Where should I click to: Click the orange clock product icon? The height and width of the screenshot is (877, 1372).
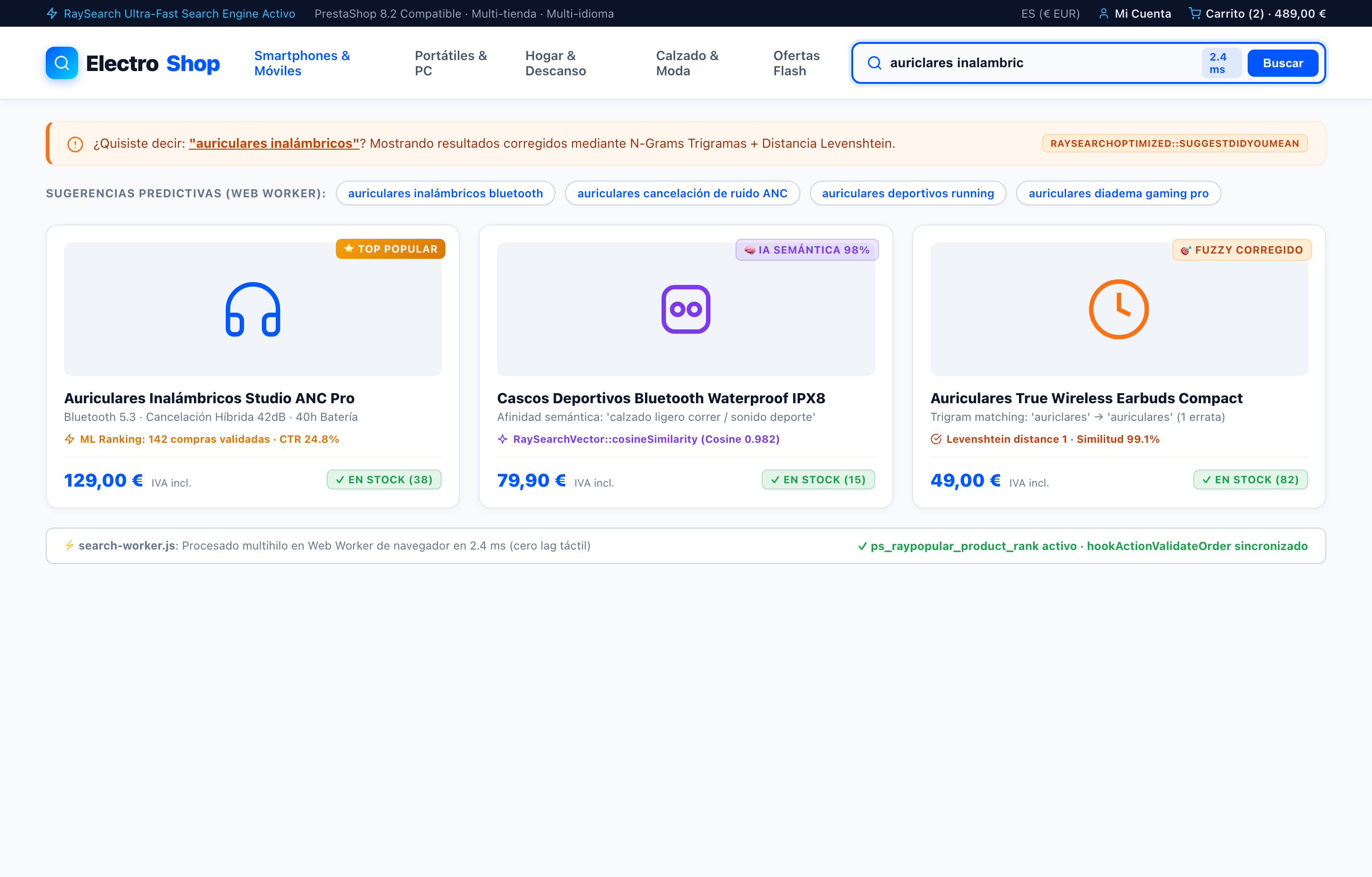tap(1119, 309)
